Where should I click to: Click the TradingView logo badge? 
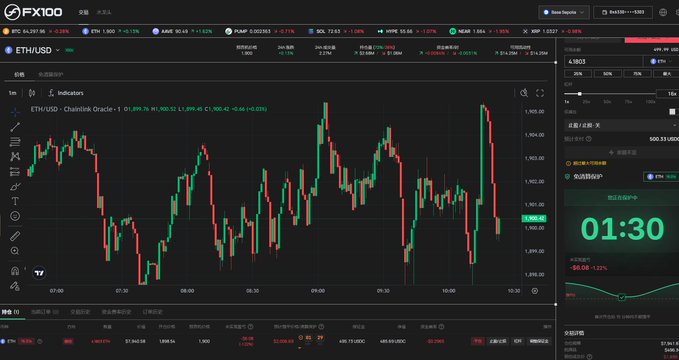[x=39, y=273]
